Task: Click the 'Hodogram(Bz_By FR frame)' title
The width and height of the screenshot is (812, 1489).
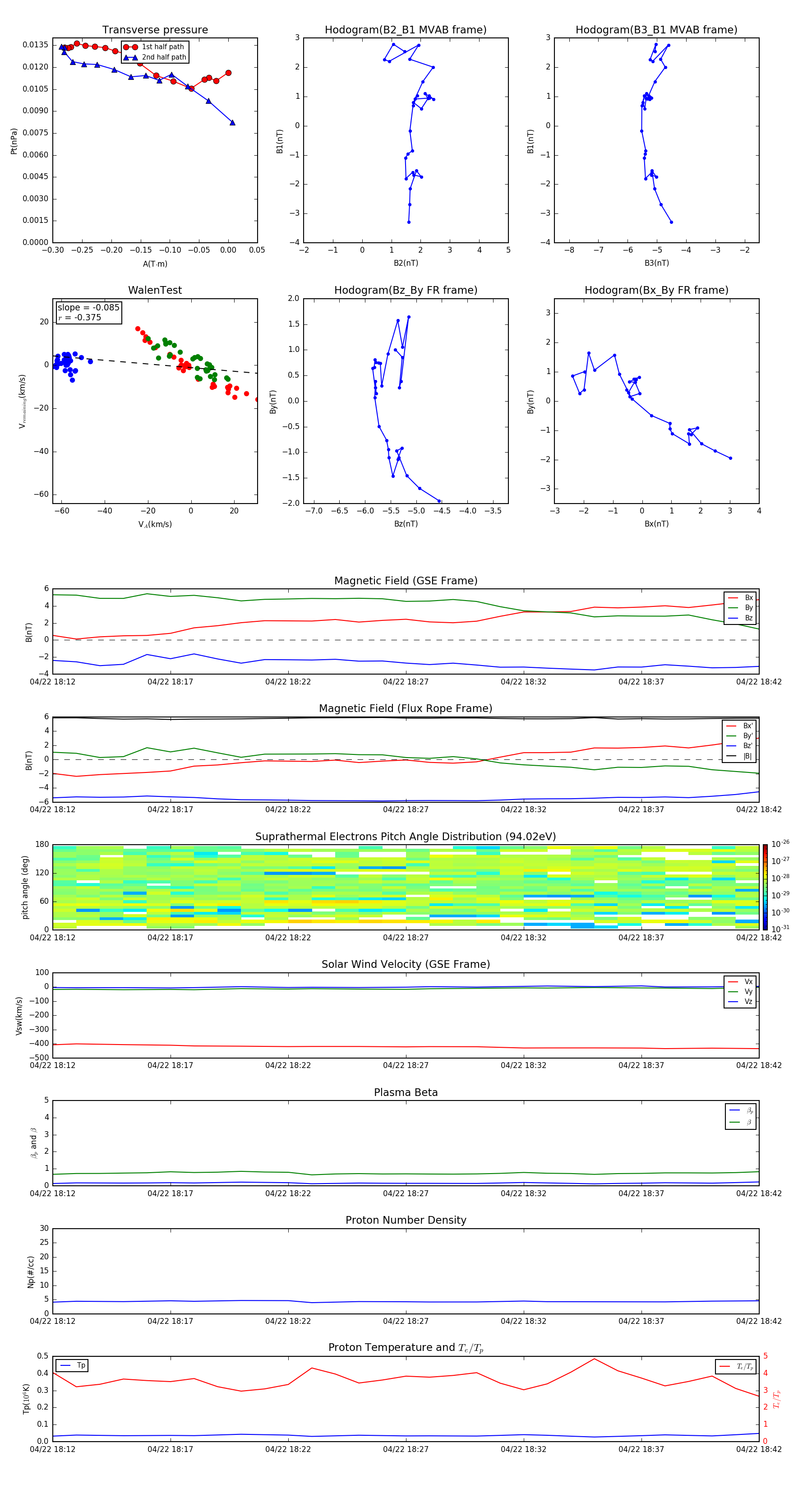Action: (x=405, y=290)
